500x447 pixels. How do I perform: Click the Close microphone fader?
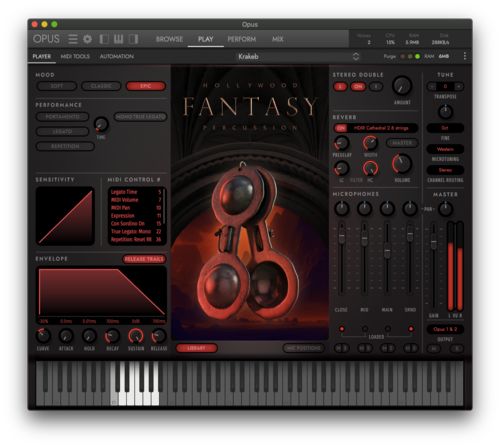click(x=342, y=236)
